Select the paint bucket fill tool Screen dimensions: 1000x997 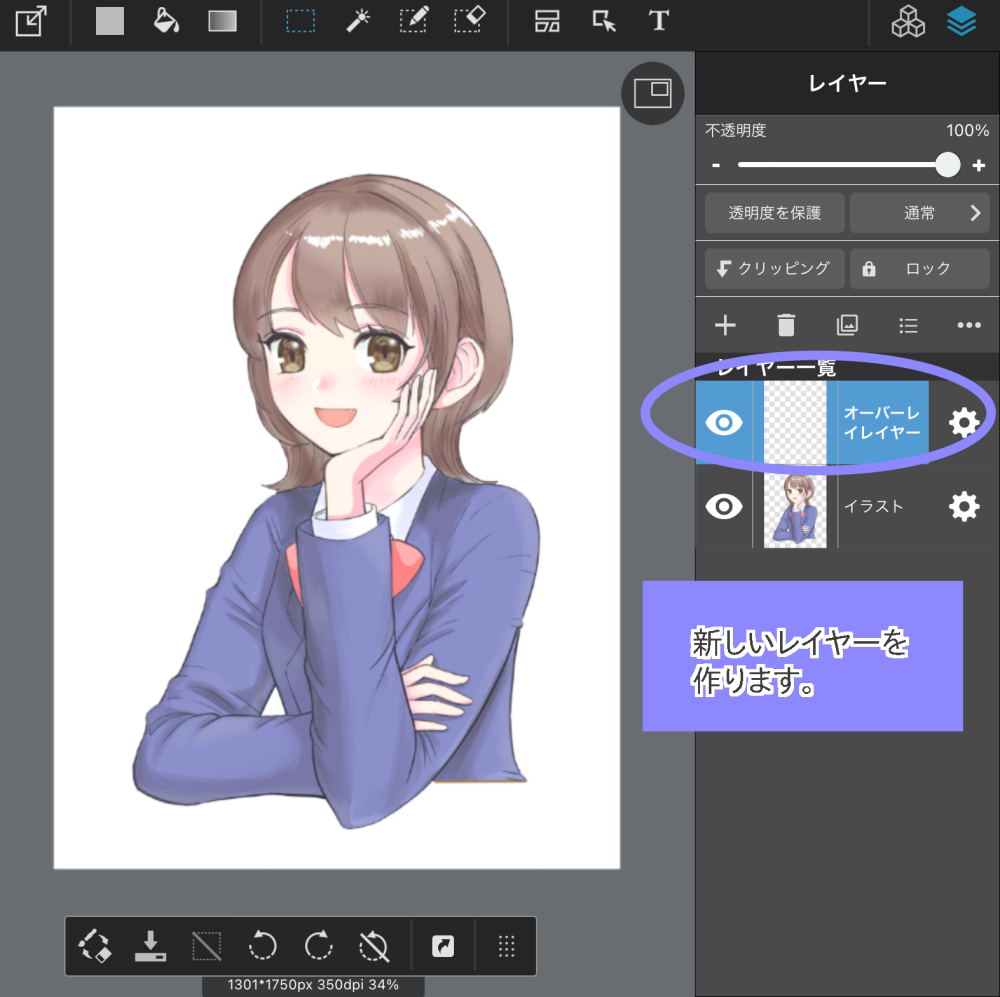(x=166, y=22)
